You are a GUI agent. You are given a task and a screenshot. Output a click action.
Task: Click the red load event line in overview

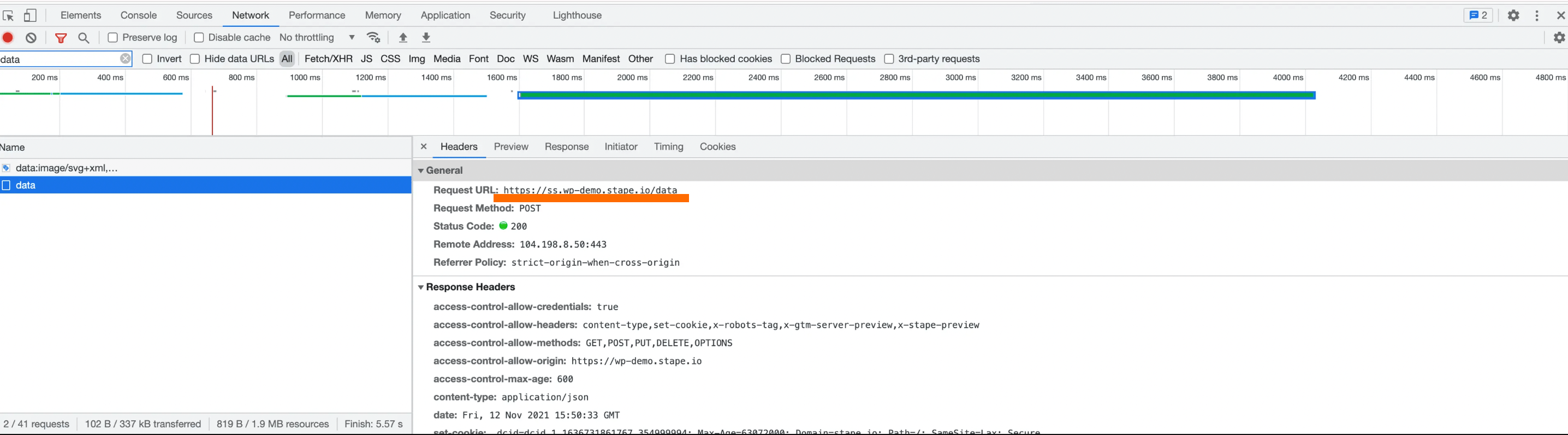pyautogui.click(x=212, y=111)
